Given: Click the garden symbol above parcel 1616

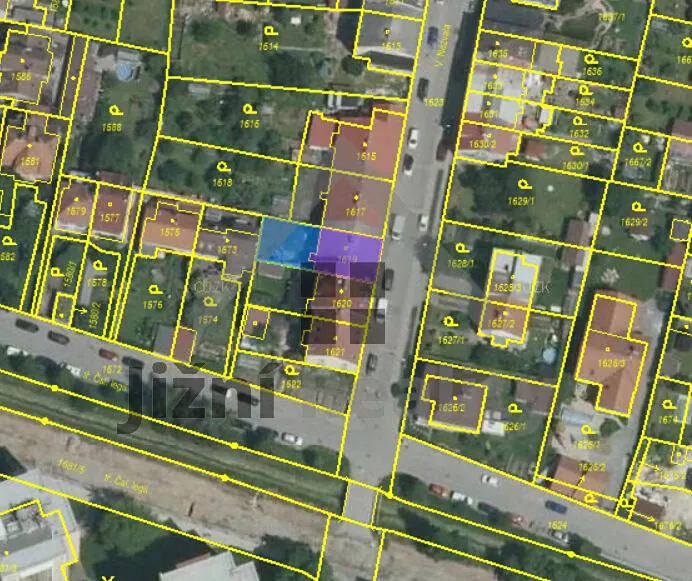Looking at the screenshot, I should click(x=250, y=109).
